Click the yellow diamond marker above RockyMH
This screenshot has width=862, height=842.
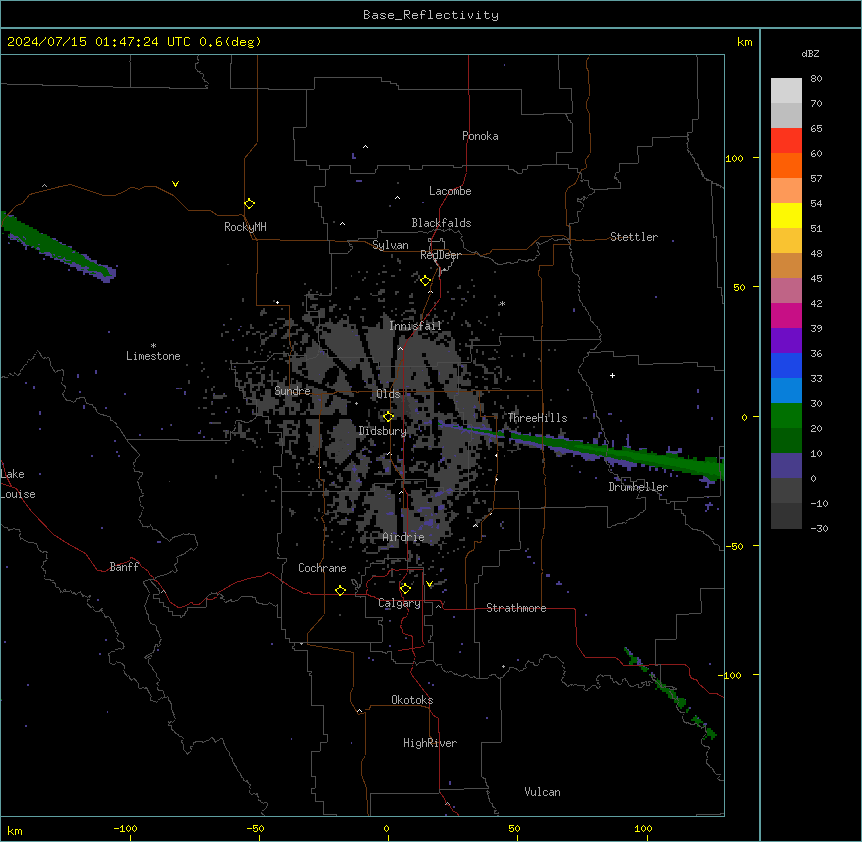(x=249, y=204)
